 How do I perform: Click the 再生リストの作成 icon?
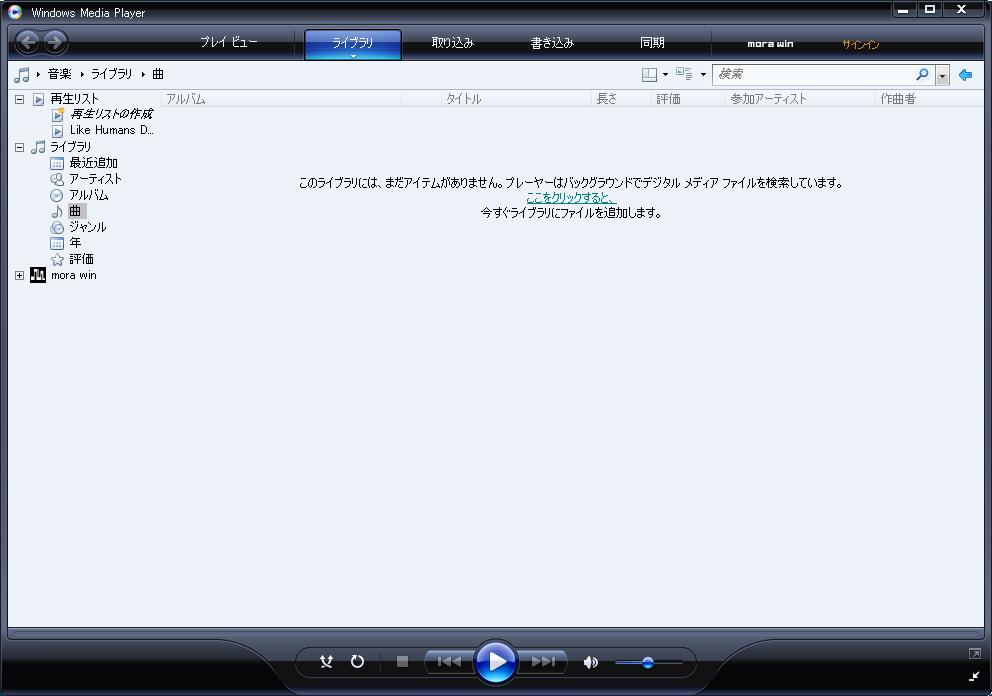[x=58, y=115]
